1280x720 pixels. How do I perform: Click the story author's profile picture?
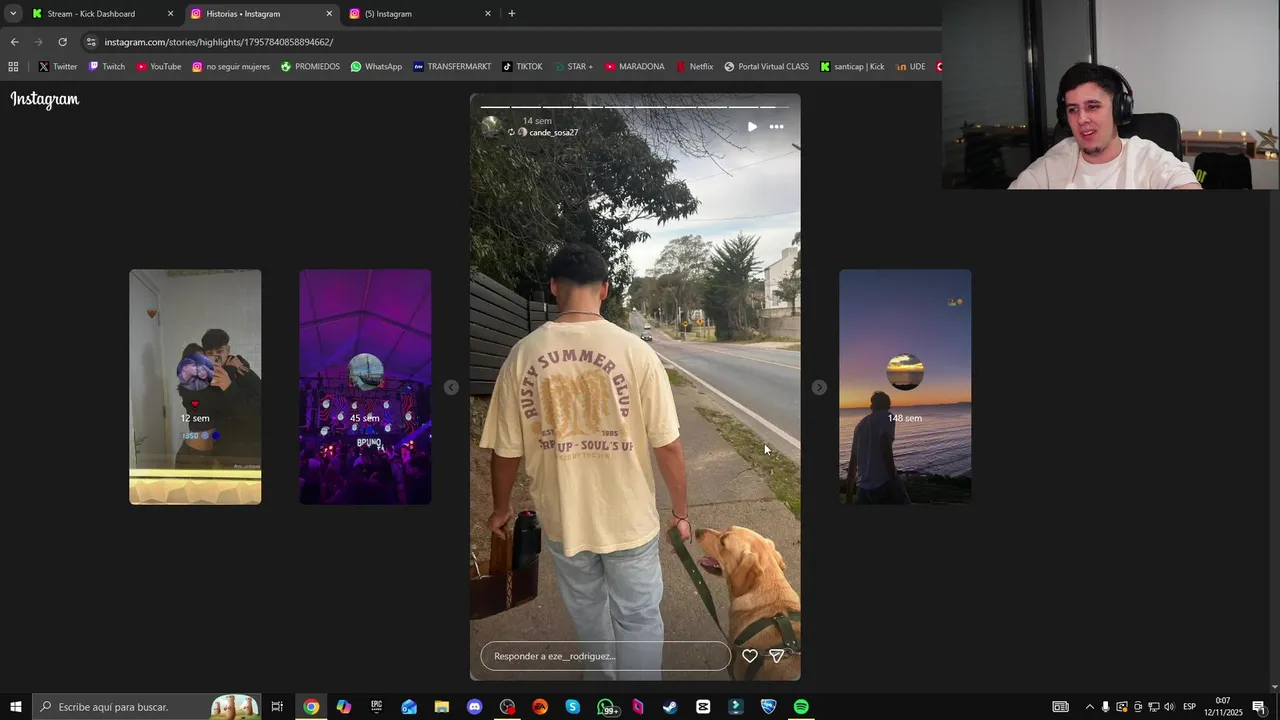491,126
